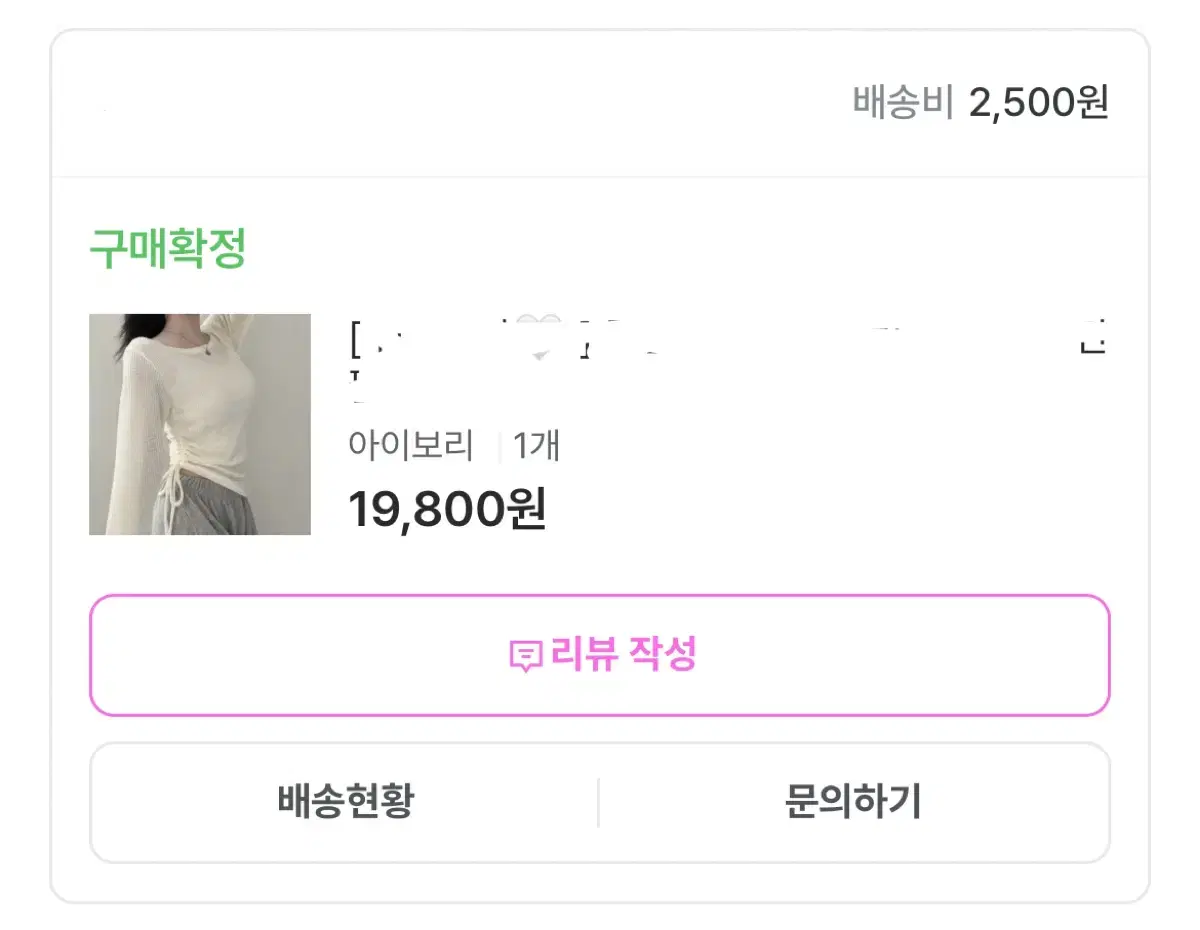
Task: Contact seller with 문의하기
Action: (x=853, y=802)
